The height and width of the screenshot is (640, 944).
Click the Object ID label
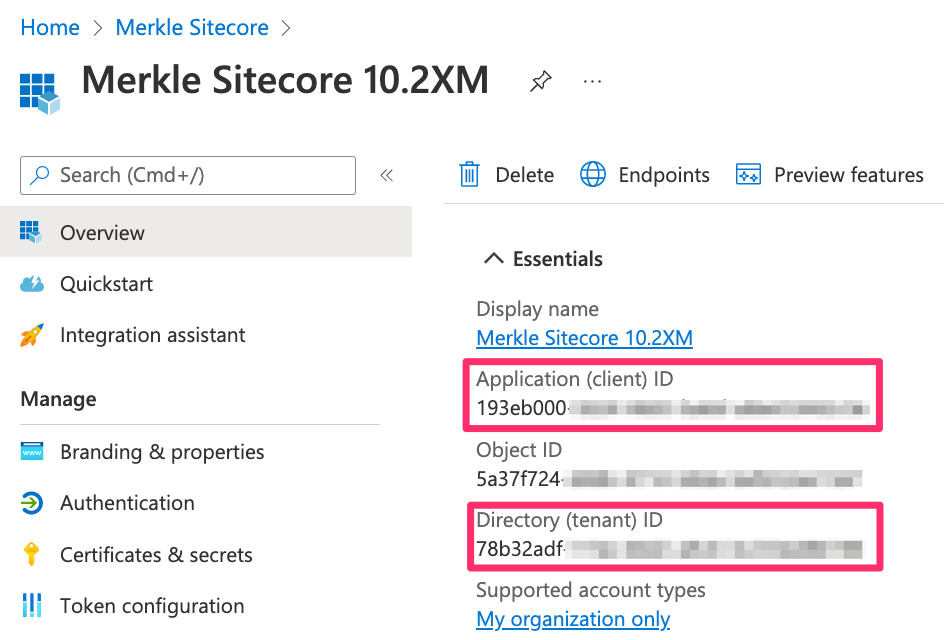click(519, 450)
